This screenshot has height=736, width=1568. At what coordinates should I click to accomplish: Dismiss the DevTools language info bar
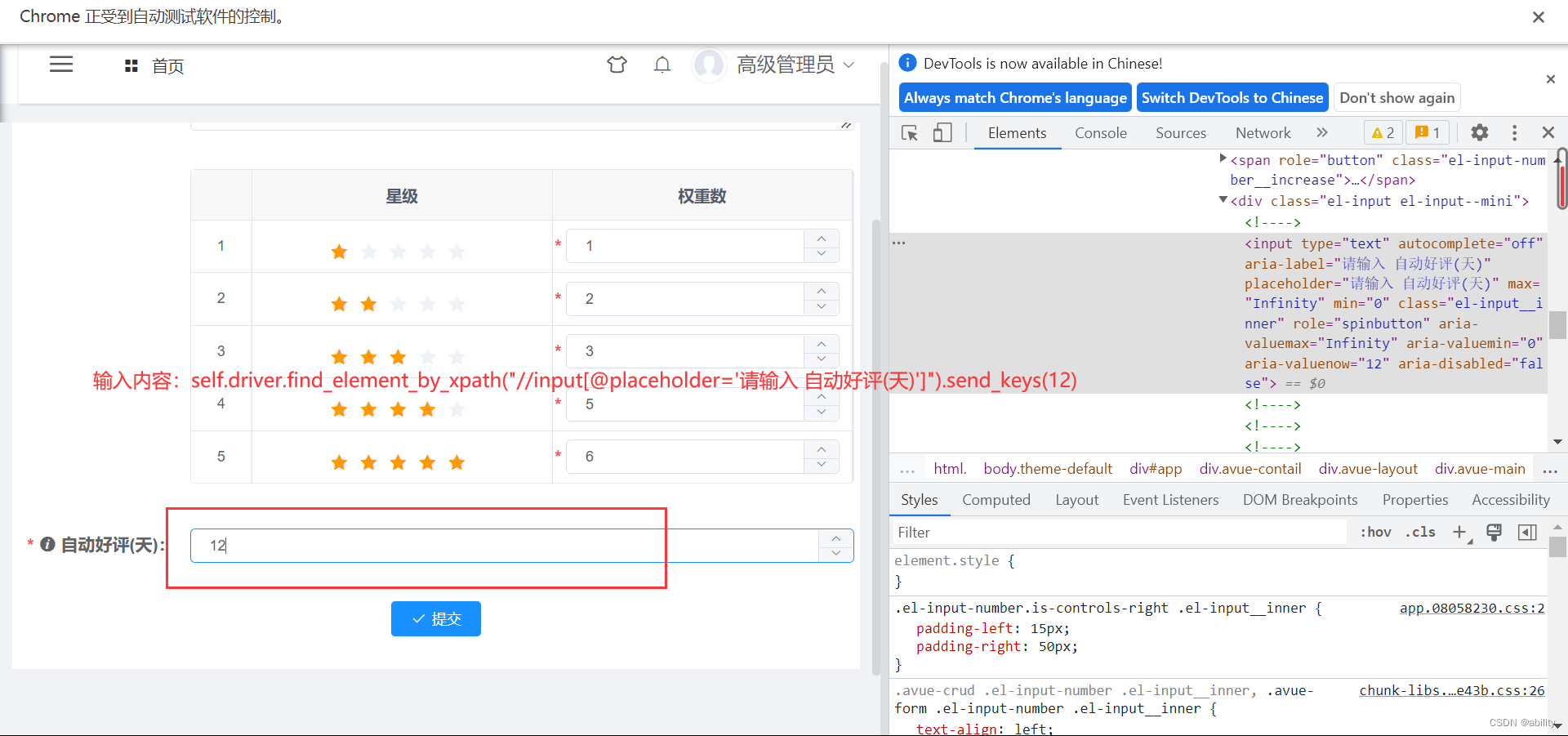click(1550, 79)
